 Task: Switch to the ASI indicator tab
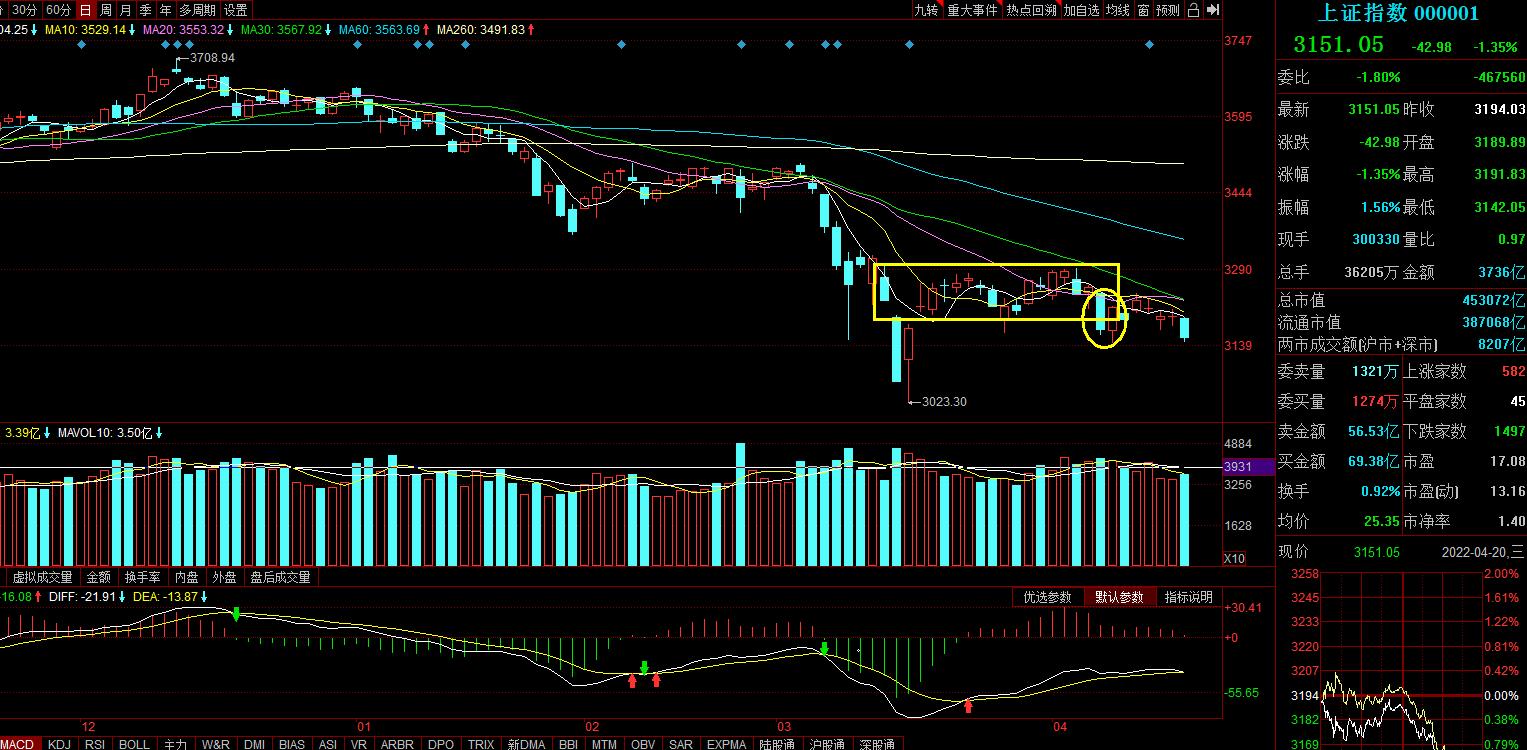[x=327, y=744]
